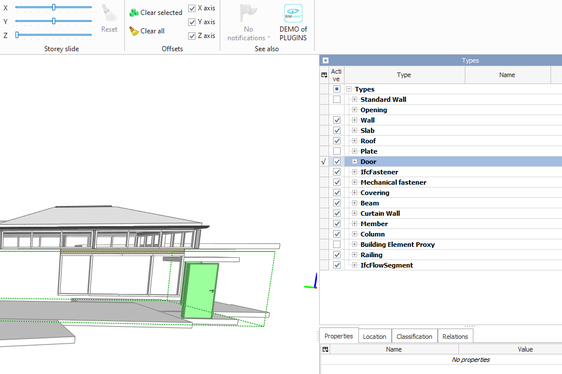Viewport: 562px width, 374px height.
Task: Open DEMO of PLUGINS icon
Action: [x=293, y=13]
